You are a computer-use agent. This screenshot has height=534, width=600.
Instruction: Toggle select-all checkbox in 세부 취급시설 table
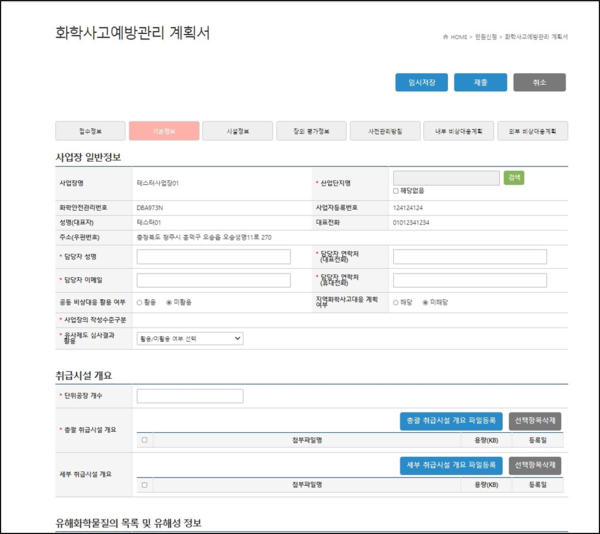pyautogui.click(x=145, y=485)
